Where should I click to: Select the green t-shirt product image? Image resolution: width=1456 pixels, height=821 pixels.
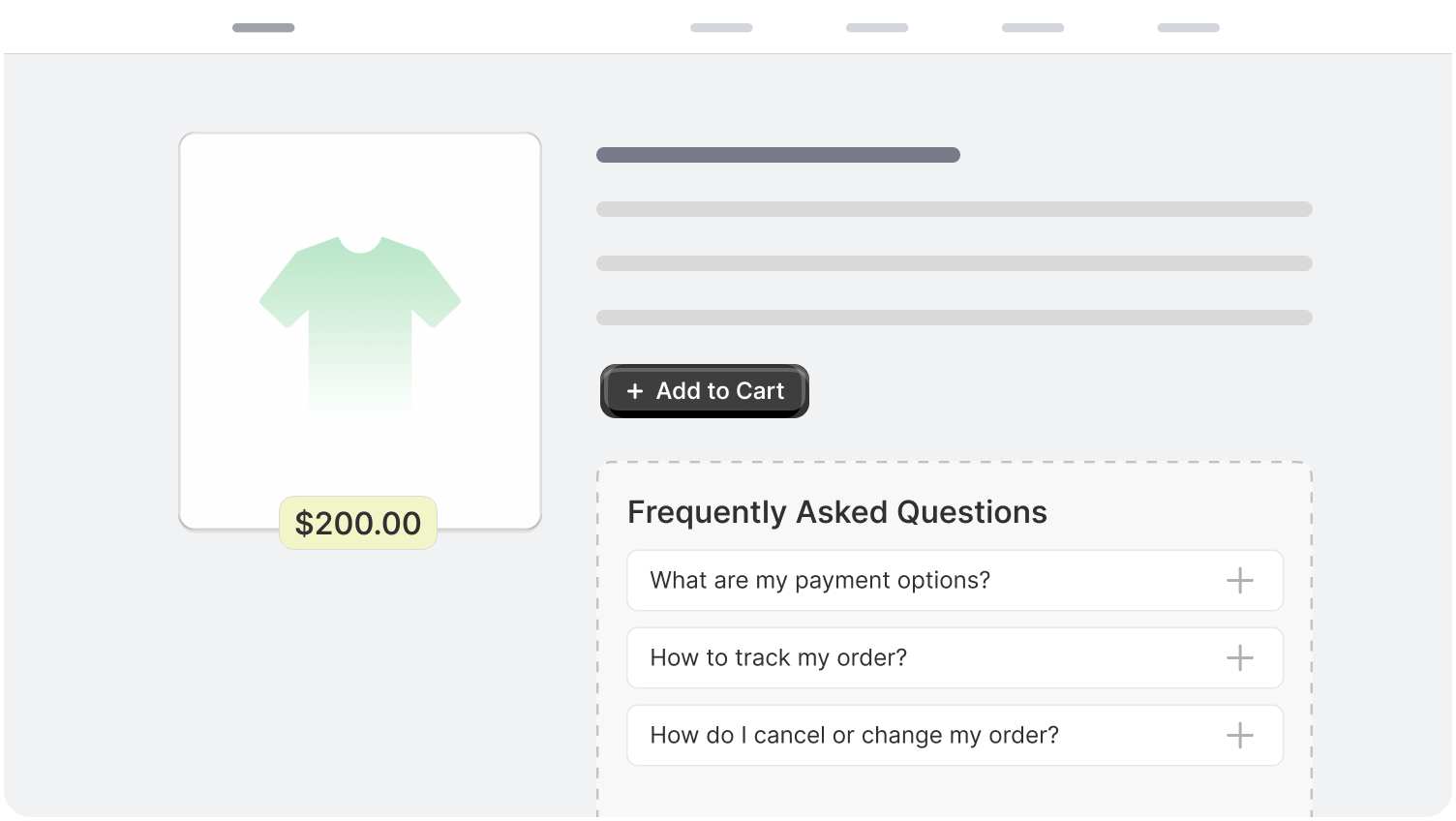(360, 319)
